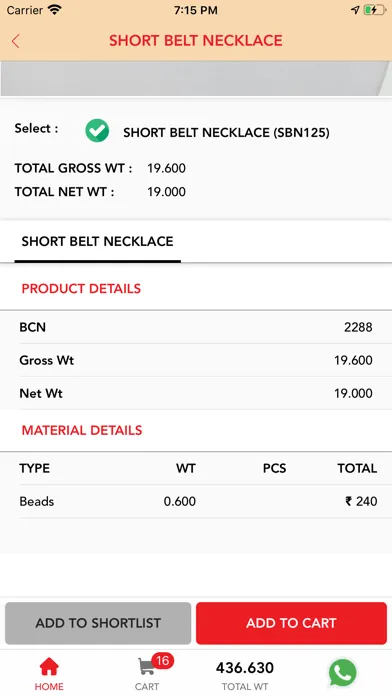Tap the TOTAL WT 436.630 indicator
This screenshot has height=696, width=392.
point(245,675)
